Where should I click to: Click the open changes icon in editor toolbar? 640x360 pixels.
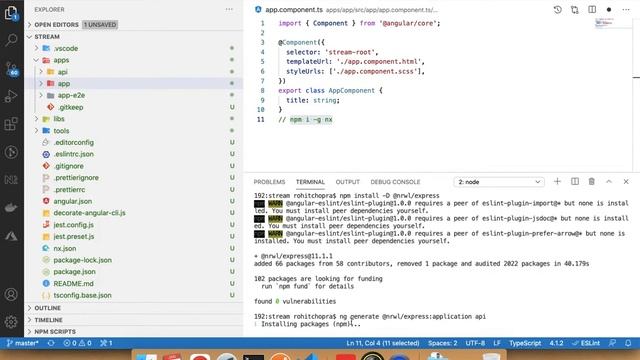575,9
